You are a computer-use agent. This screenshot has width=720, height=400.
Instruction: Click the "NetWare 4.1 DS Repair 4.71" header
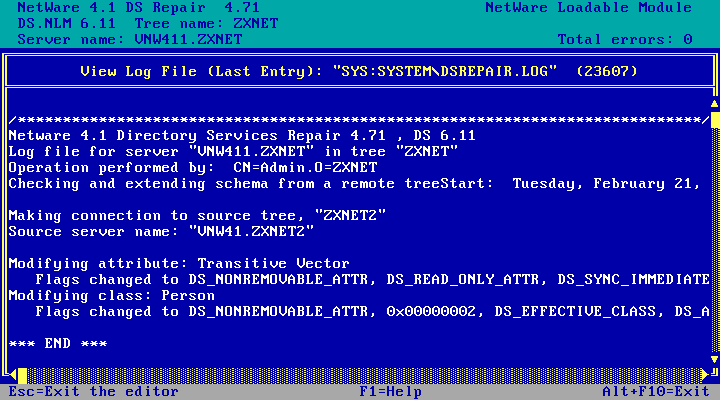tap(139, 7)
